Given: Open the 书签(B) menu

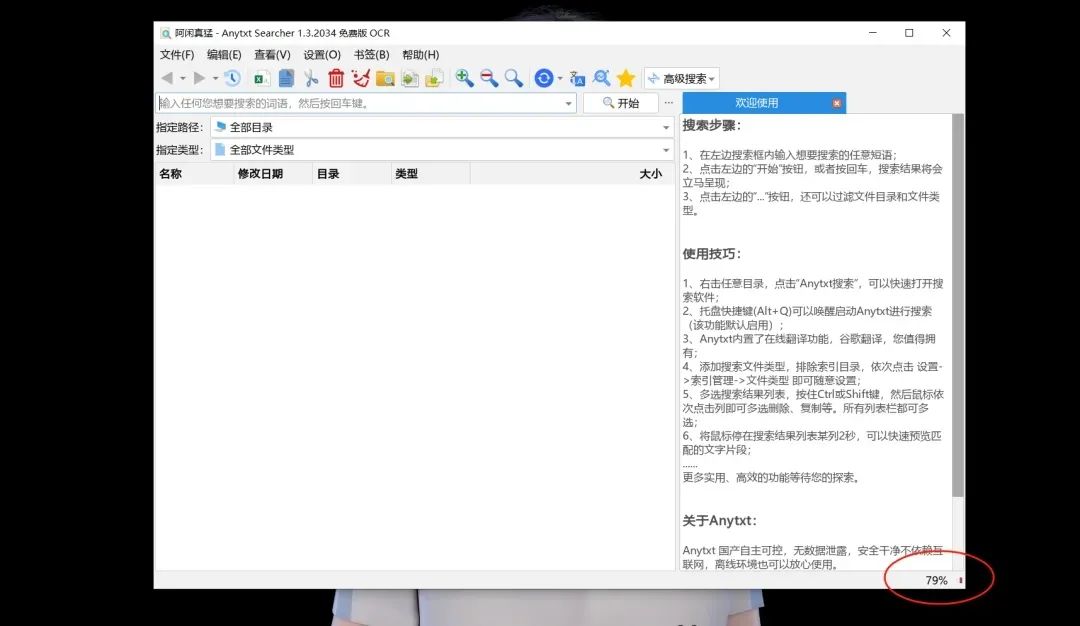Looking at the screenshot, I should pyautogui.click(x=371, y=54).
